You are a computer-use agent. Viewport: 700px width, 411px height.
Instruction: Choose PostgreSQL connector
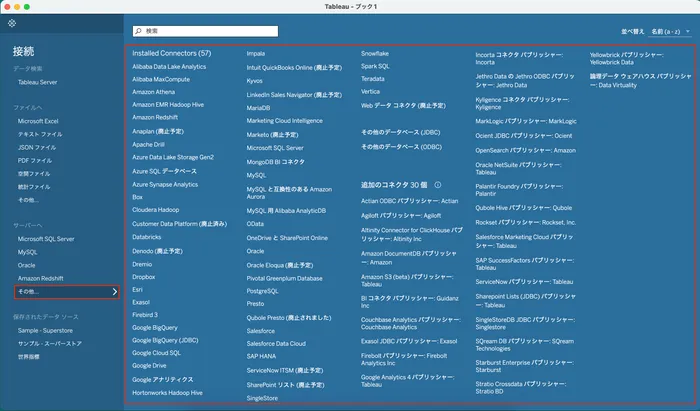[x=262, y=291]
